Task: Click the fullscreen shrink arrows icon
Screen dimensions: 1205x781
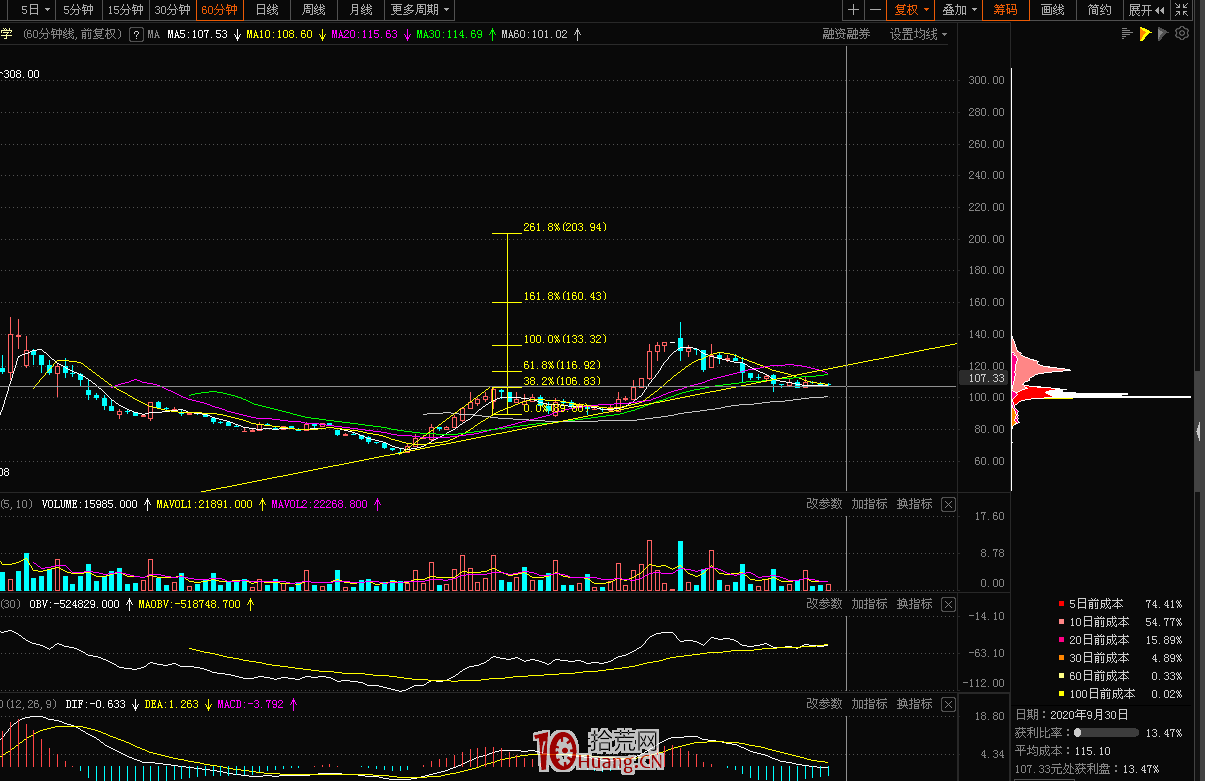Action: 1182,10
